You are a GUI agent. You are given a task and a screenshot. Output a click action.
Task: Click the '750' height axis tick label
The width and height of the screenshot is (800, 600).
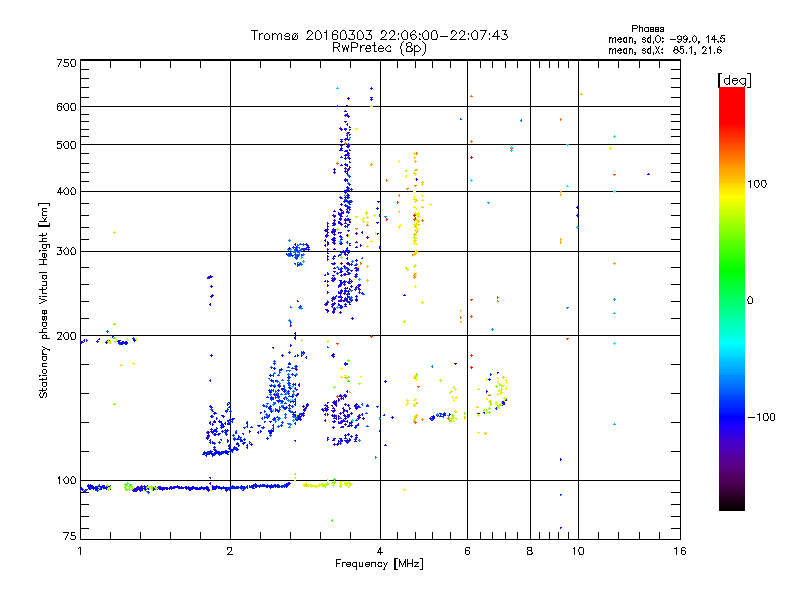[x=66, y=63]
